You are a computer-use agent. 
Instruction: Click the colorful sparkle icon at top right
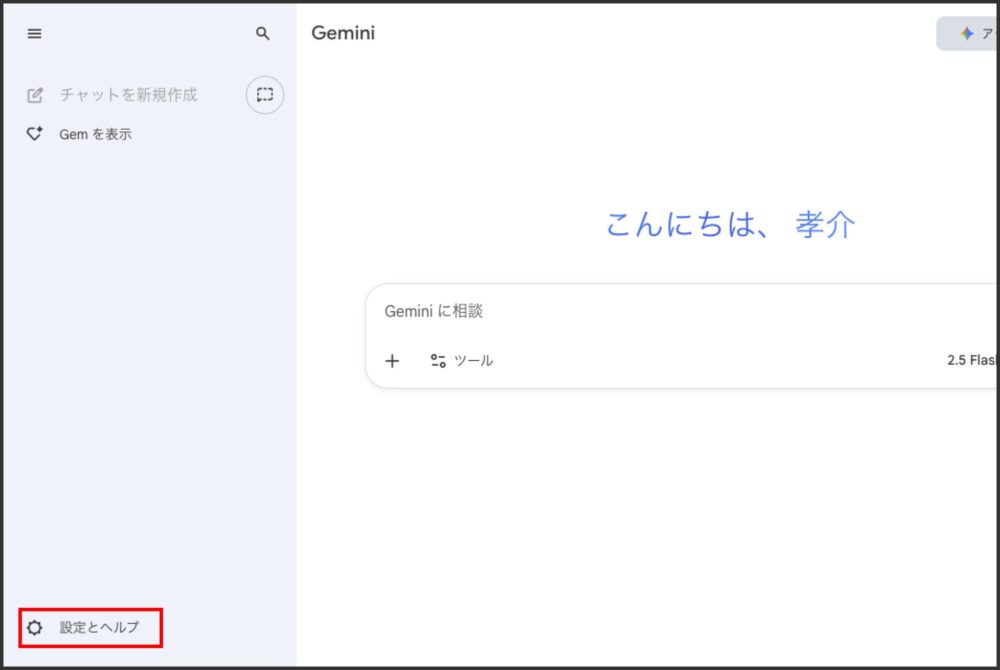[x=966, y=34]
